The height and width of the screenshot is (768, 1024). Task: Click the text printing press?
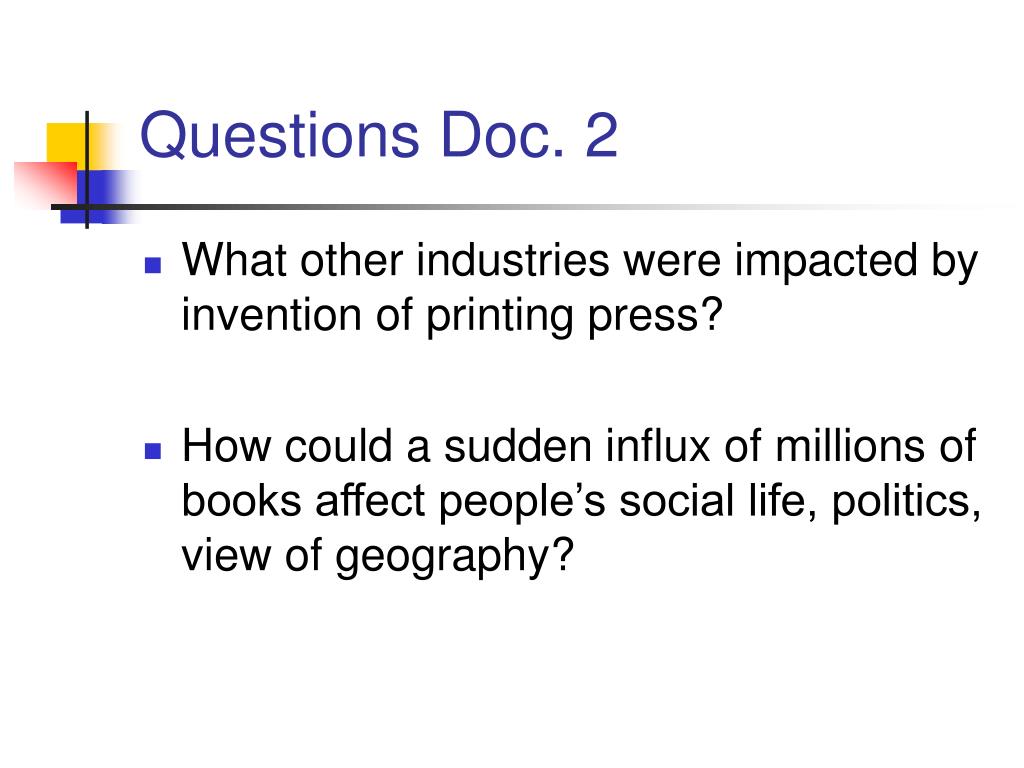(575, 316)
